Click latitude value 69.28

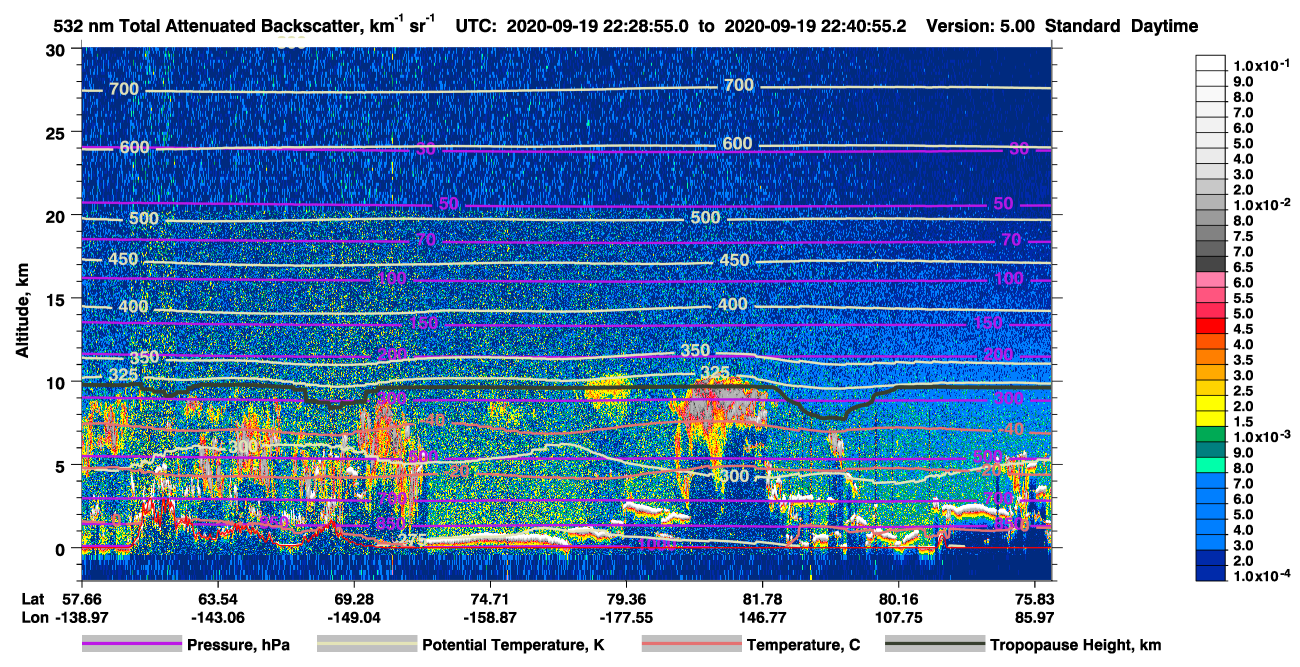(x=353, y=600)
